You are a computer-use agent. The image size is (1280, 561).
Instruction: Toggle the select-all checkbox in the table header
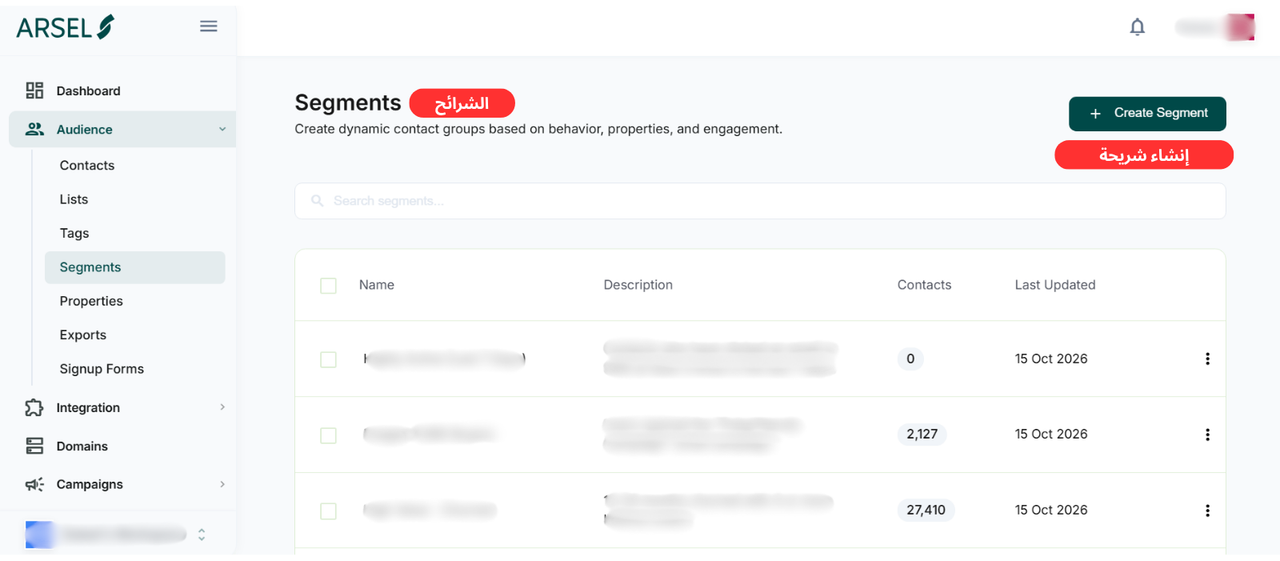click(x=328, y=286)
